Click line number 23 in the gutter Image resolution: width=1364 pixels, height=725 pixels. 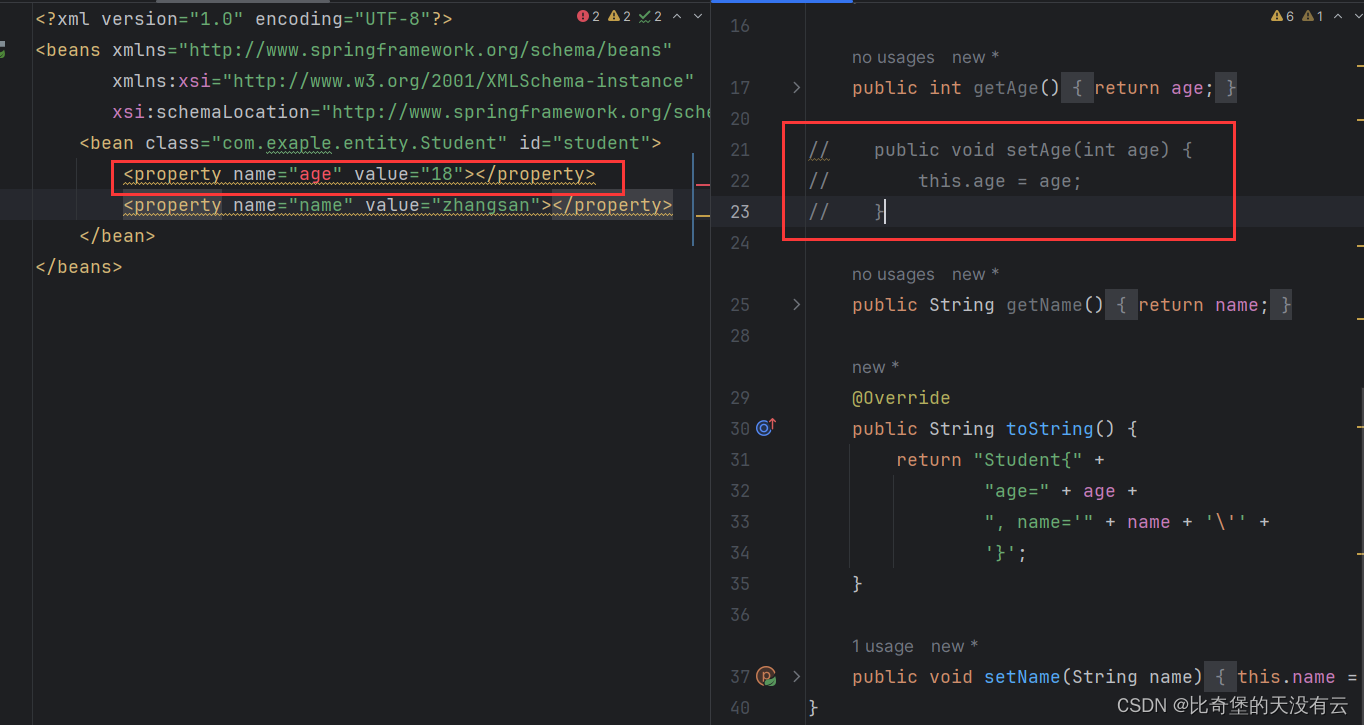click(740, 212)
